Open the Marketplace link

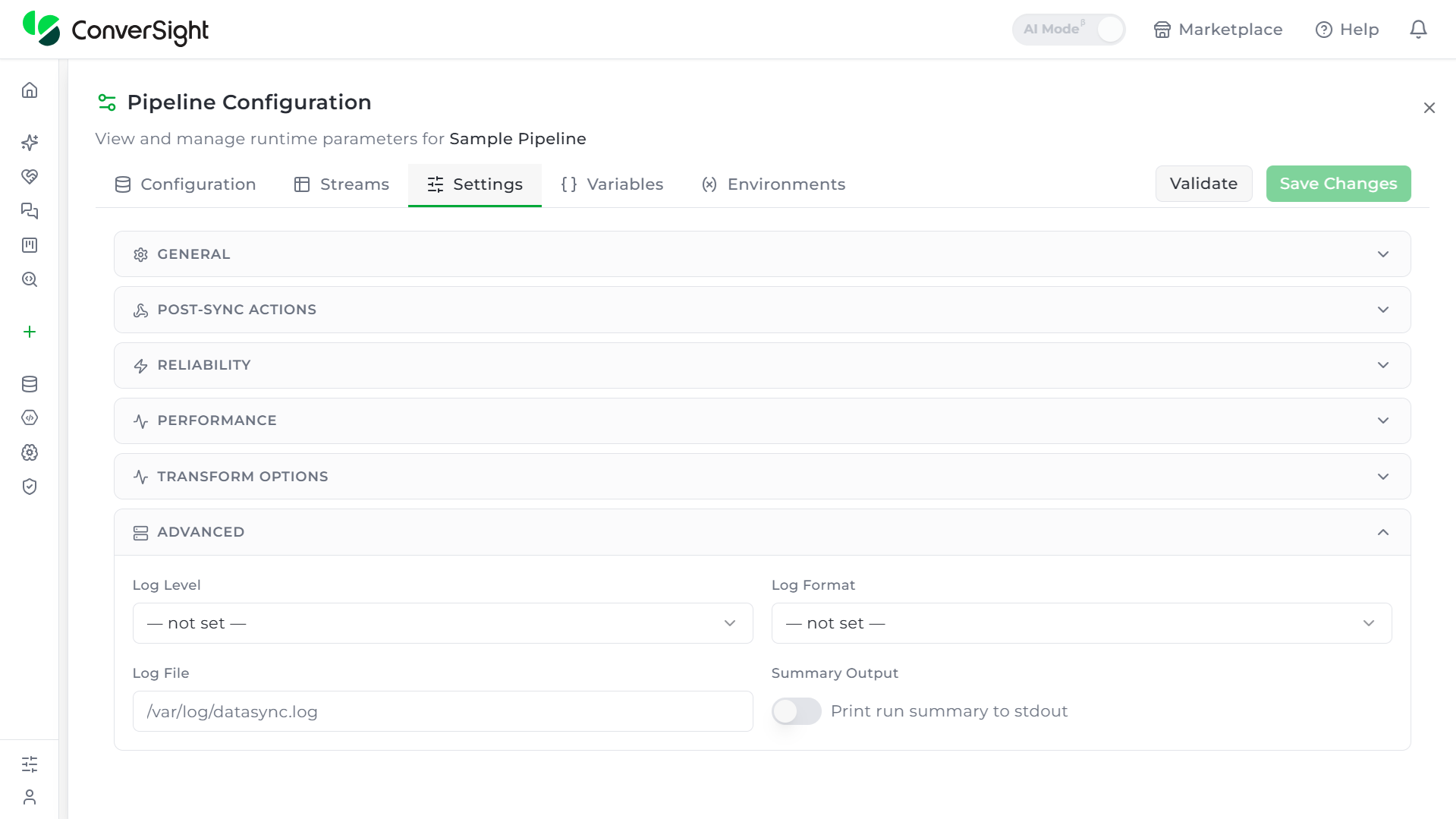tap(1218, 30)
